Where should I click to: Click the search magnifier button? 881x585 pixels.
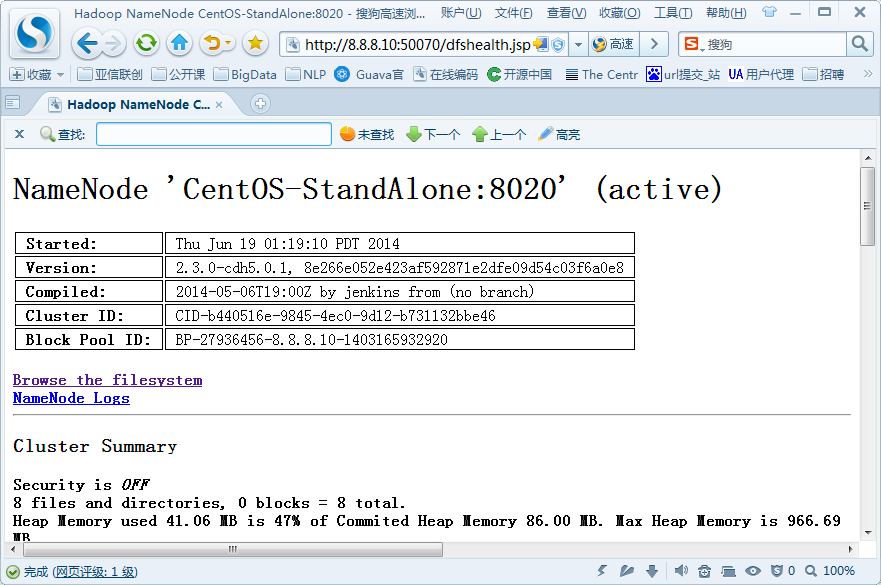pyautogui.click(x=859, y=44)
